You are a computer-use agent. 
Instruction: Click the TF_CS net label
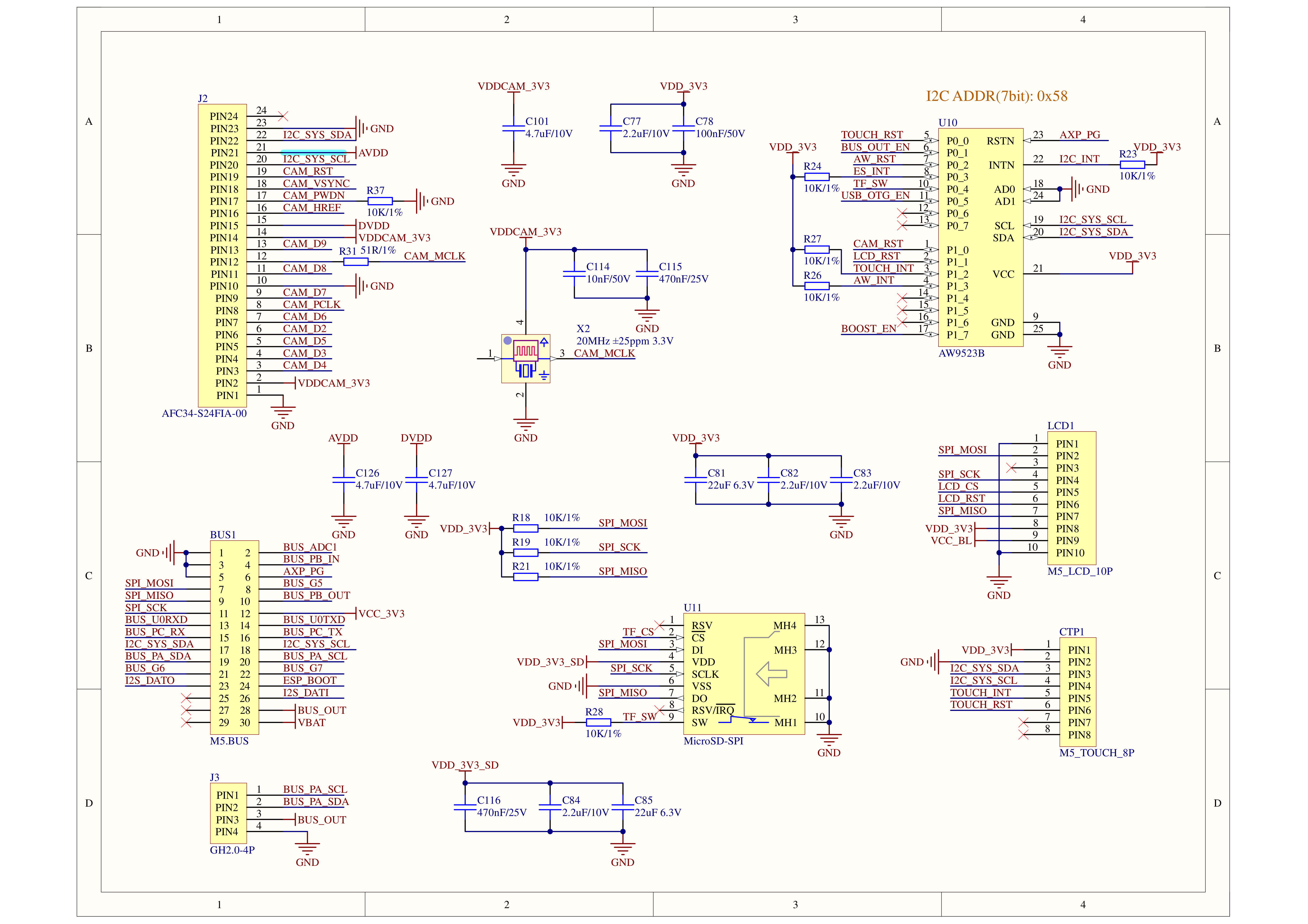click(638, 632)
